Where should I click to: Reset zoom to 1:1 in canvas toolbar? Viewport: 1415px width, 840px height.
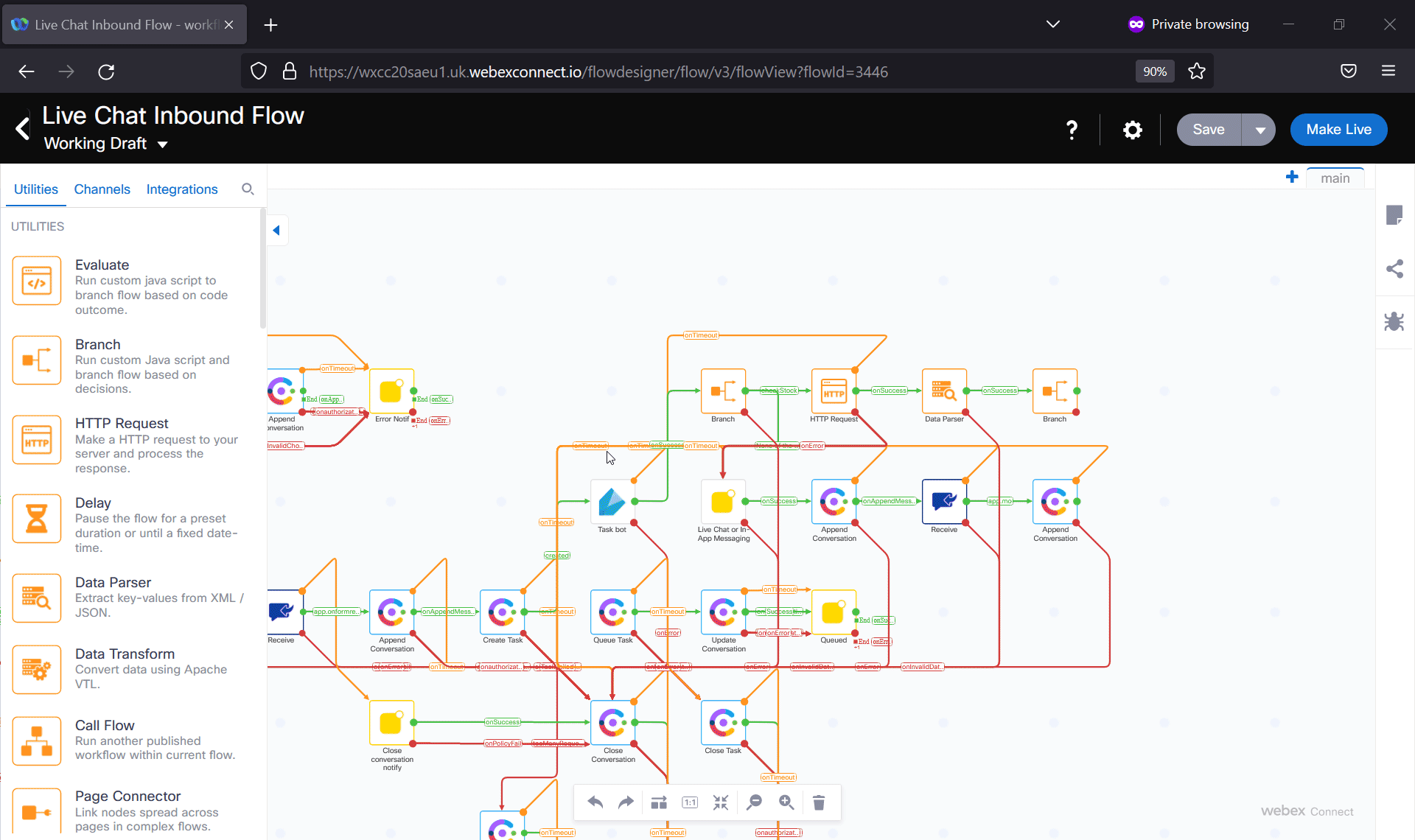click(690, 802)
